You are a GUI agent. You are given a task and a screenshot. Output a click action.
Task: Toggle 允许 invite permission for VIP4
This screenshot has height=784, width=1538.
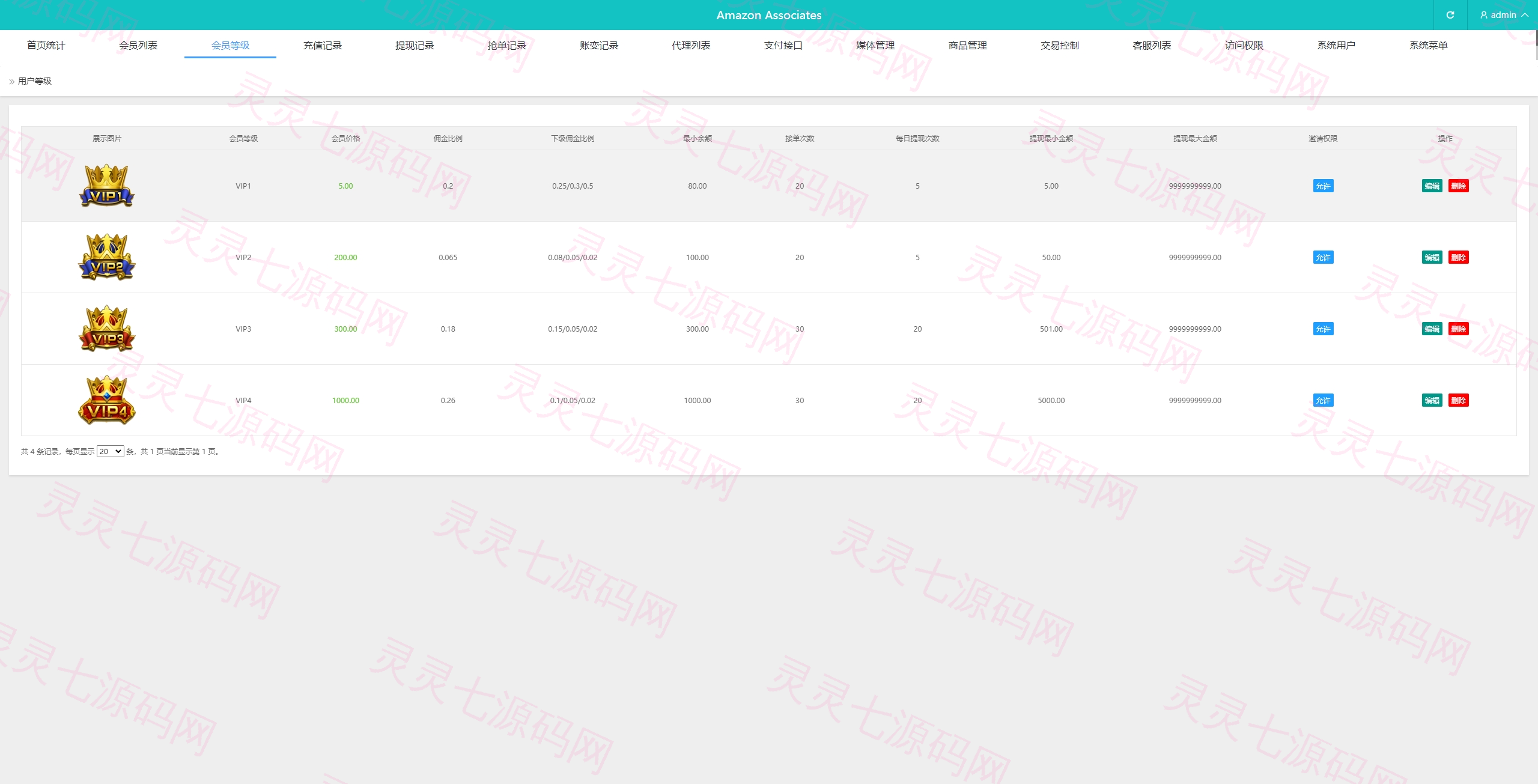click(1323, 400)
